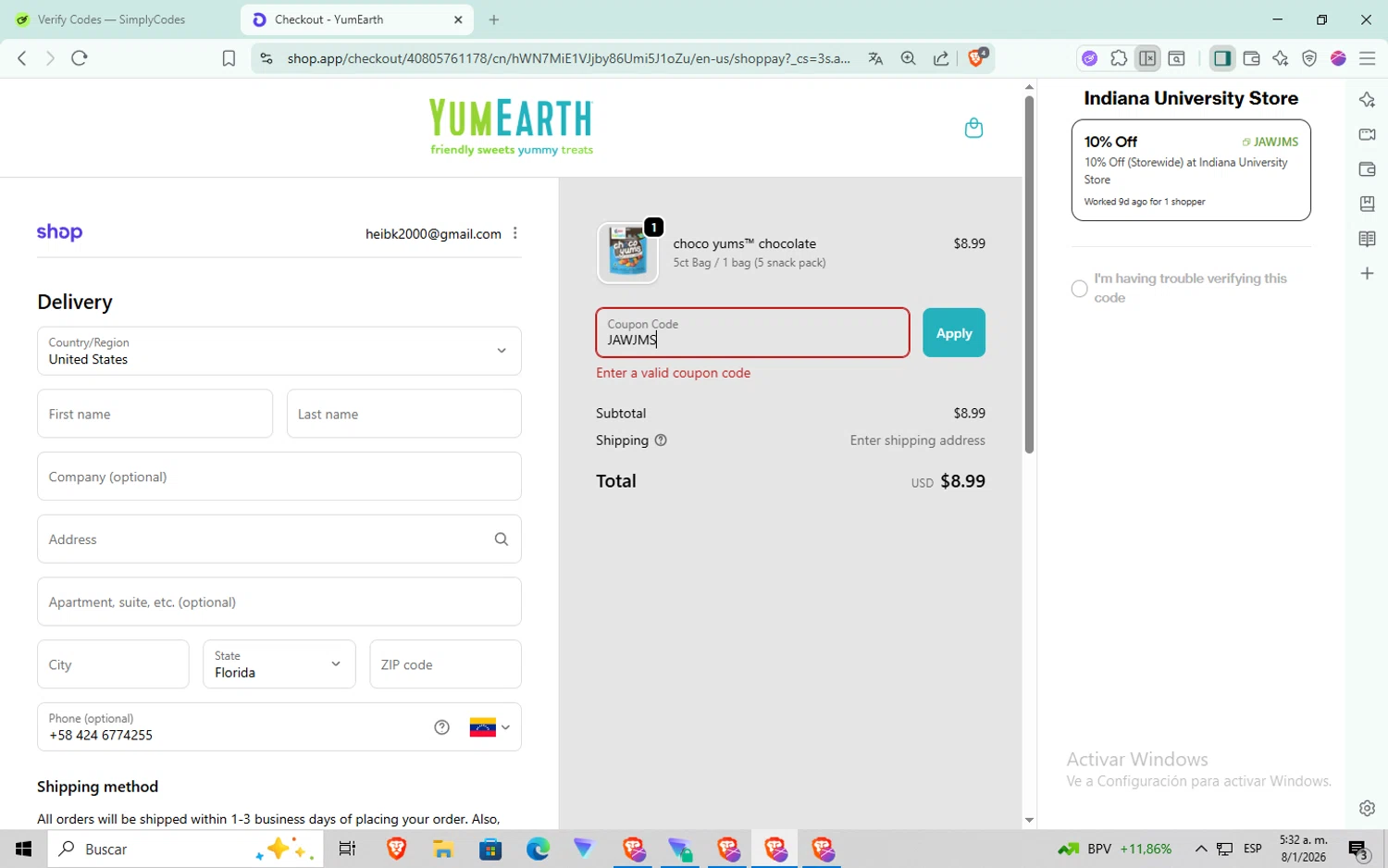1388x868 pixels.
Task: Switch to Verify Codes — SimplyCodes tab
Action: 111,19
